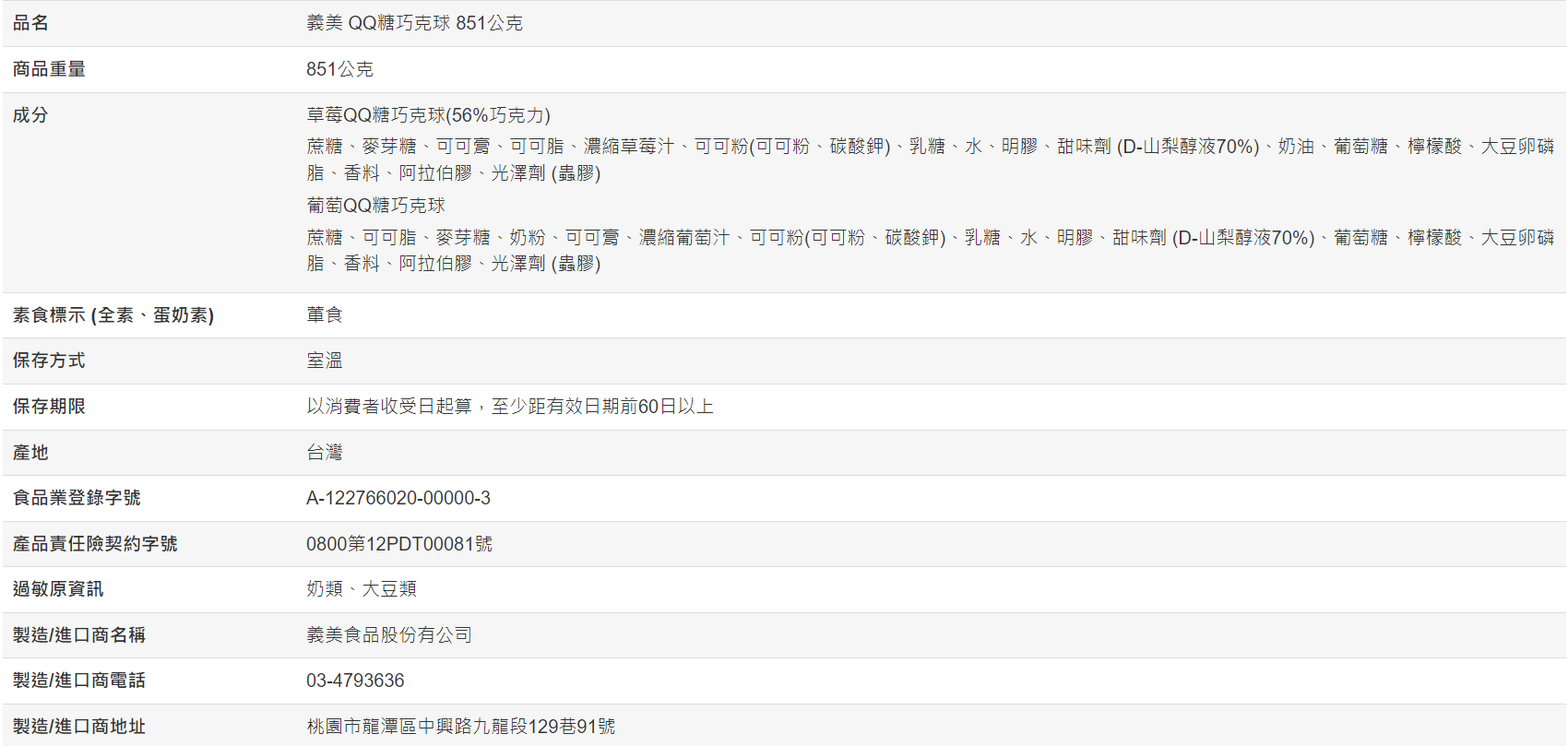This screenshot has height=746, width=1568.
Task: Click the address 桃園市龍潭區中興路九龍段129巷91號
Action: point(460,727)
